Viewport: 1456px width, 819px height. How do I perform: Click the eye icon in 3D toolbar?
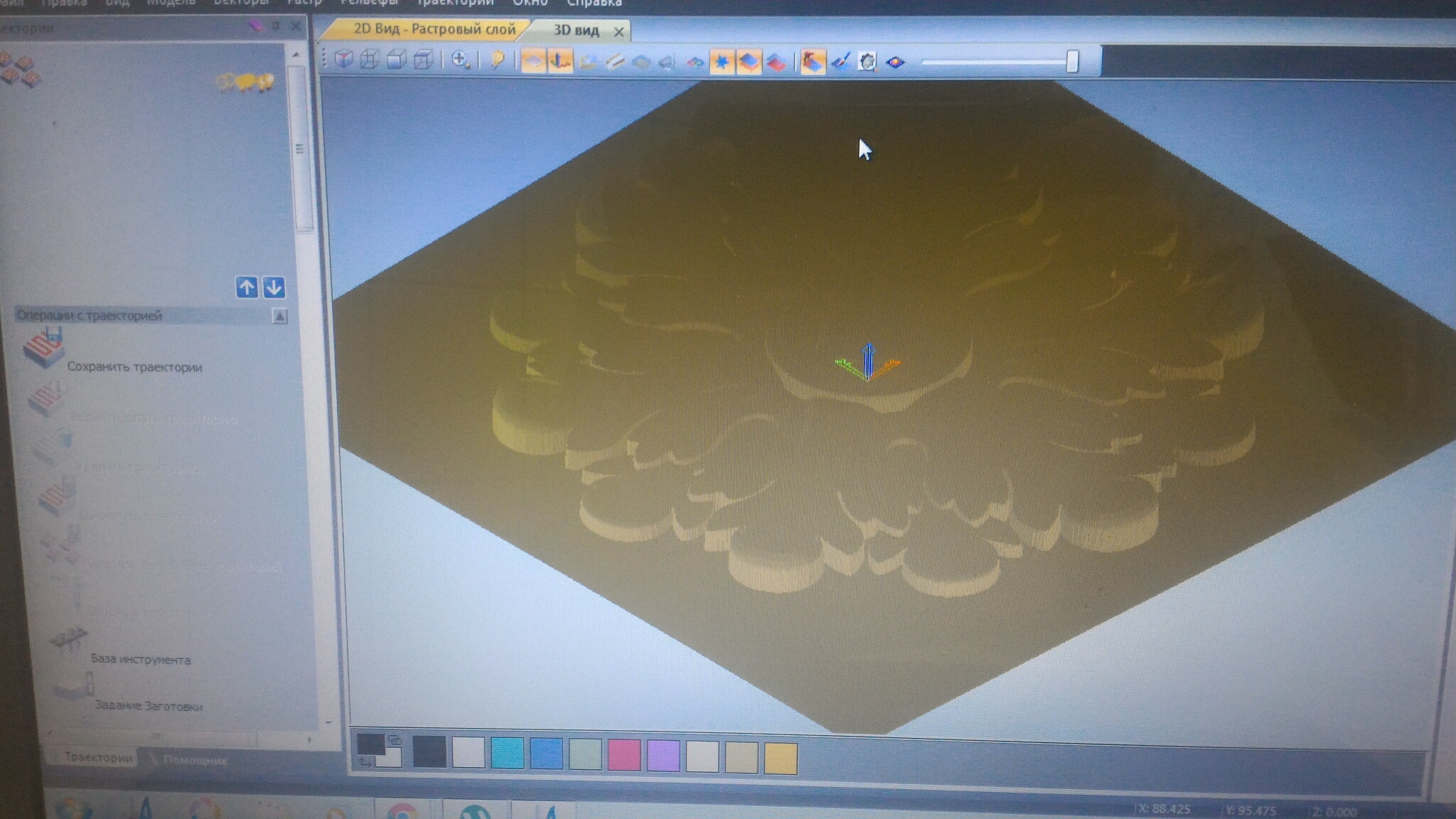(895, 63)
